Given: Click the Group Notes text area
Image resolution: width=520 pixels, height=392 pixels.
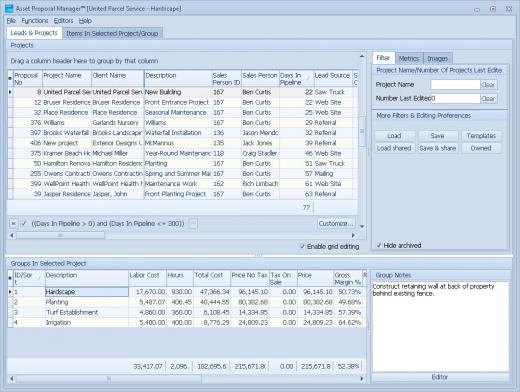Looking at the screenshot, I should [x=440, y=327].
